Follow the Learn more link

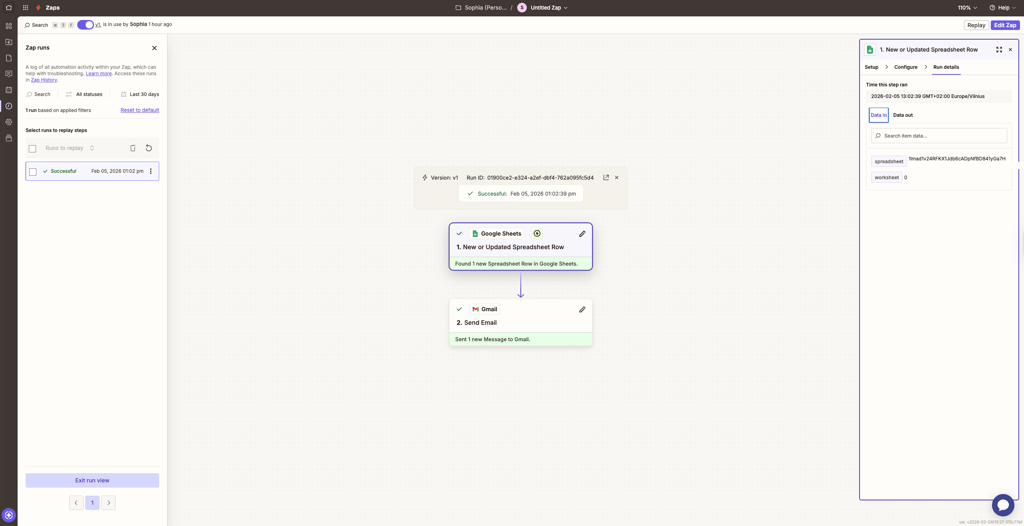(99, 74)
